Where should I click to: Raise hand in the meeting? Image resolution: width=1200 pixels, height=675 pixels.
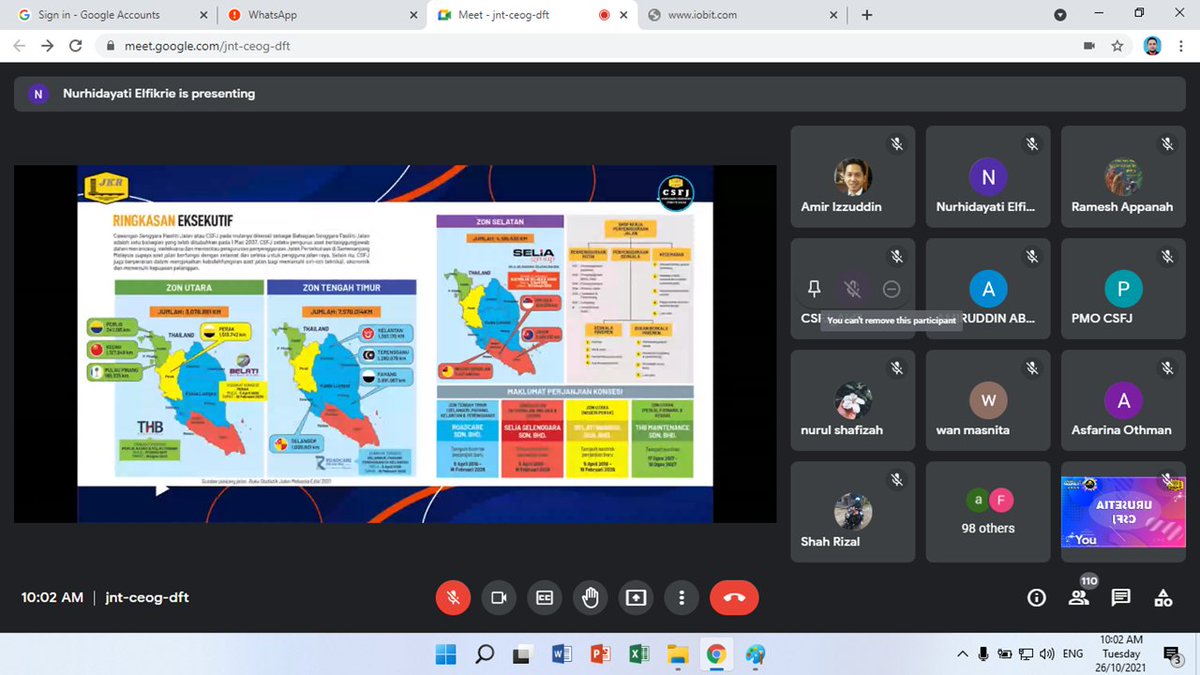tap(590, 598)
